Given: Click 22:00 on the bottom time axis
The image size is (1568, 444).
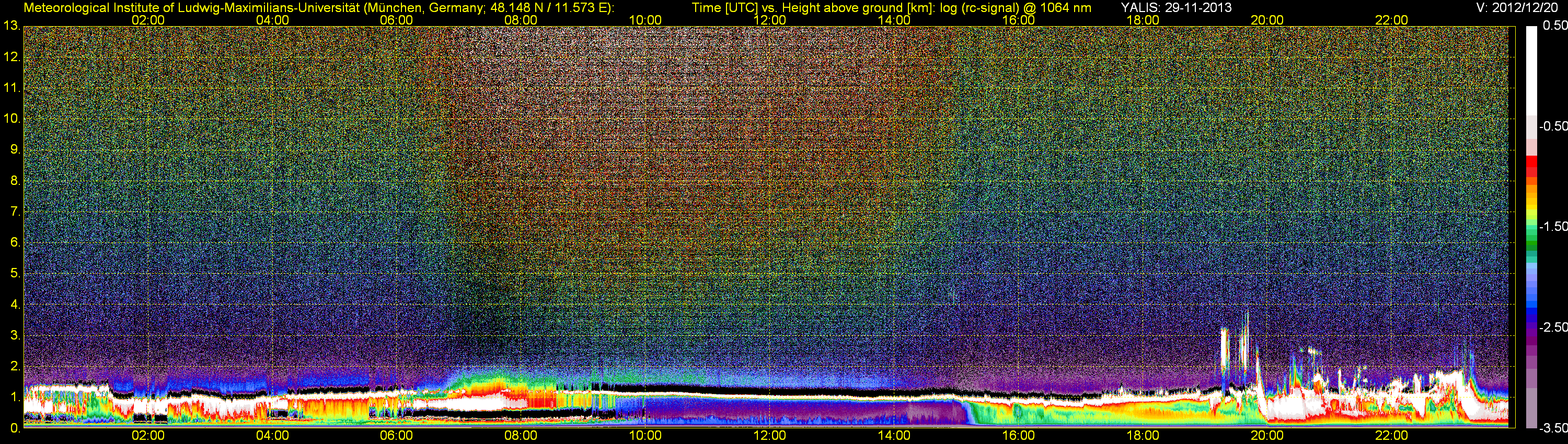Looking at the screenshot, I should (x=1391, y=436).
